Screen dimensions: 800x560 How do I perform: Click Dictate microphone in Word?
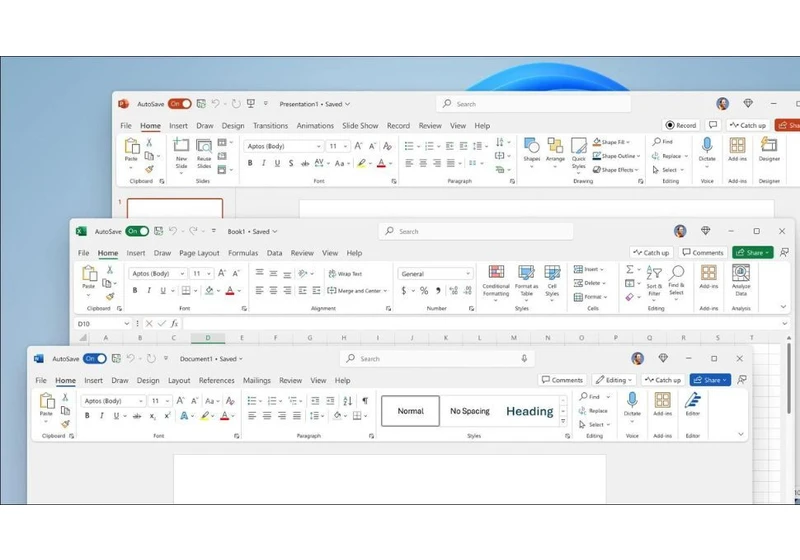(632, 400)
